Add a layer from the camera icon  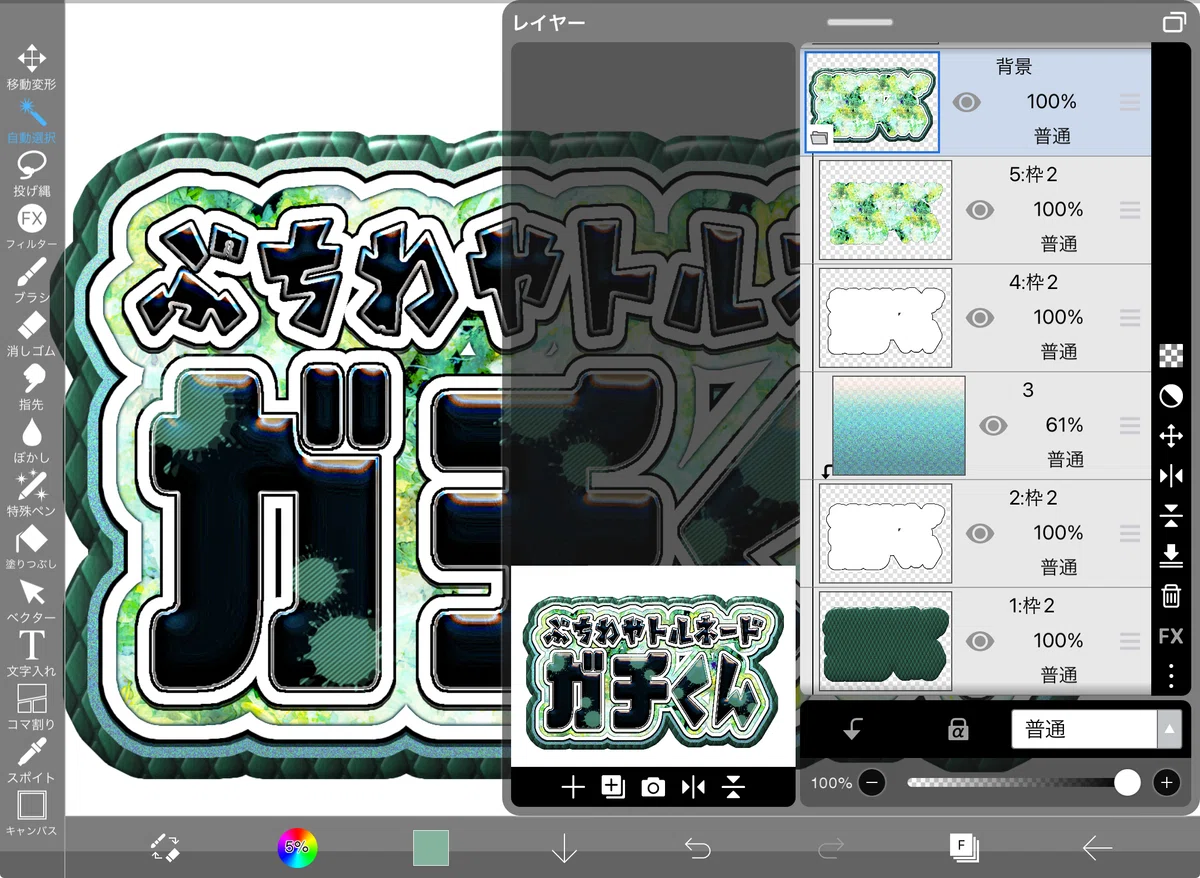click(653, 788)
